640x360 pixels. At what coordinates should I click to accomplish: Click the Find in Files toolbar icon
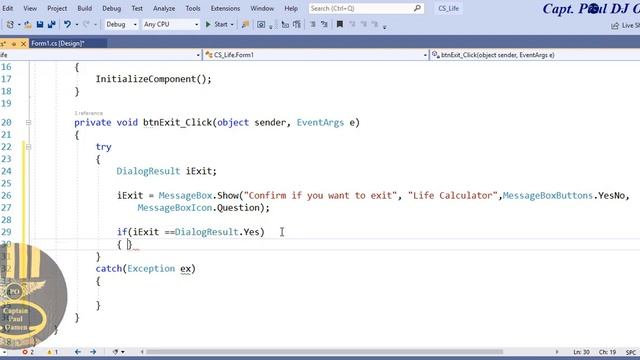245,24
